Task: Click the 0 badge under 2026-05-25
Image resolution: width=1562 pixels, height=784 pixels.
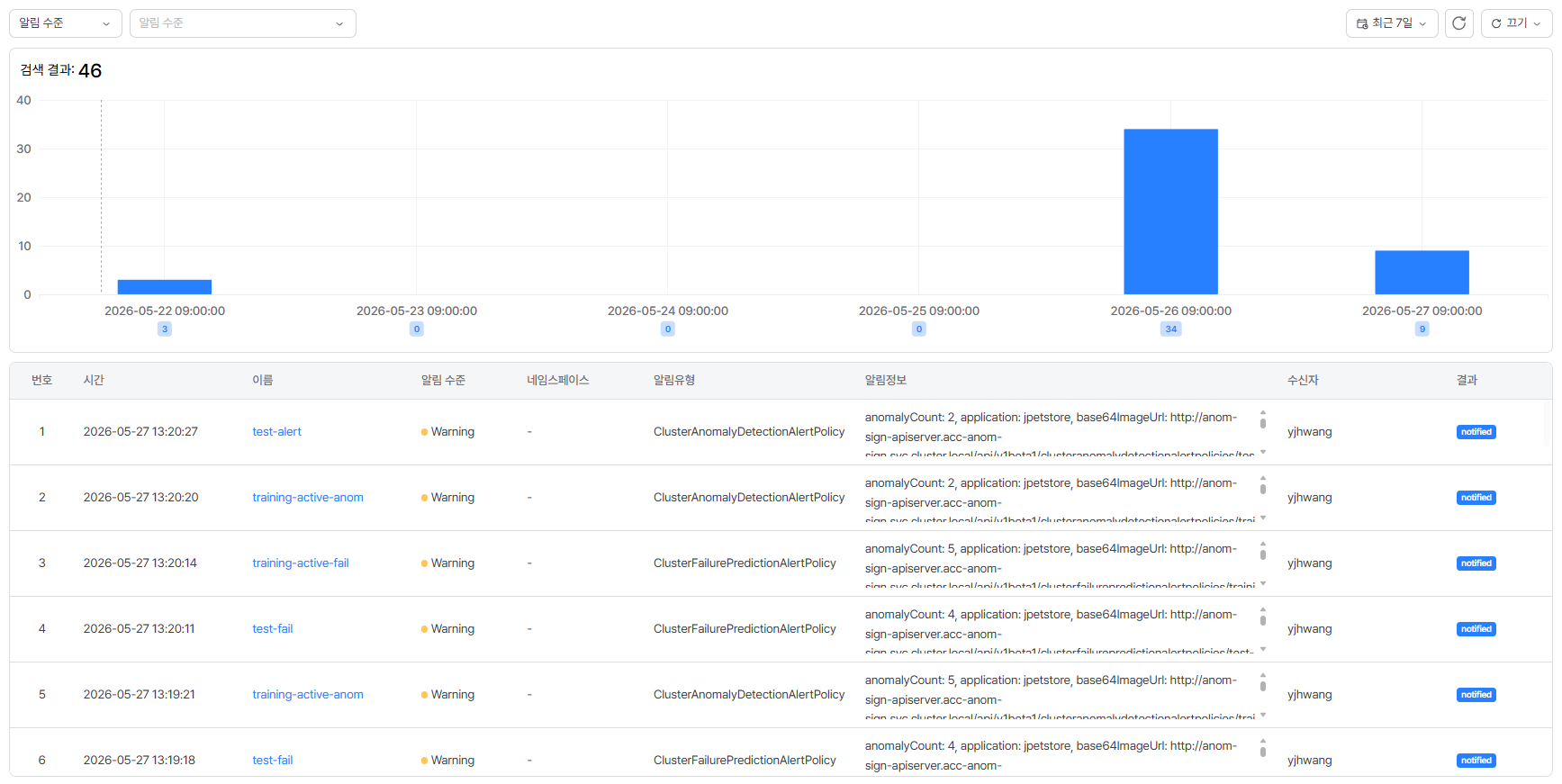Action: [919, 329]
